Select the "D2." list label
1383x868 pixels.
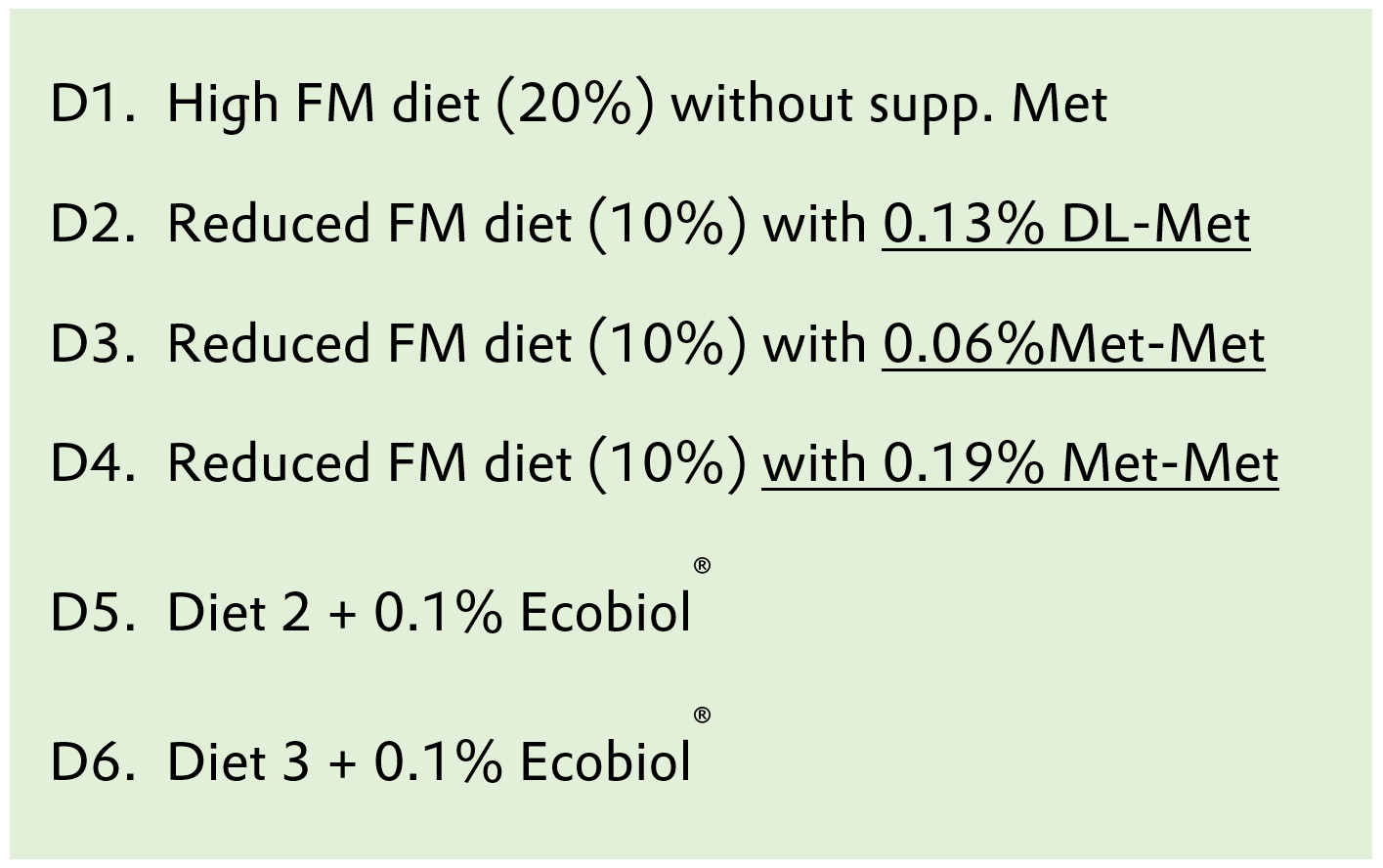click(x=92, y=225)
